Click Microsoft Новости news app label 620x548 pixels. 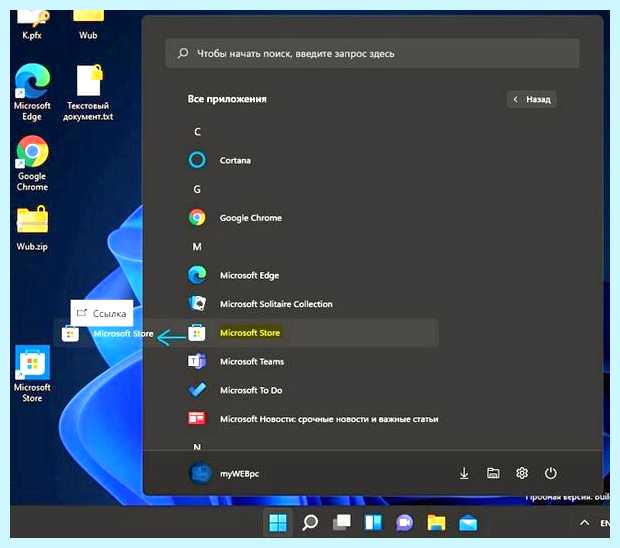(329, 419)
